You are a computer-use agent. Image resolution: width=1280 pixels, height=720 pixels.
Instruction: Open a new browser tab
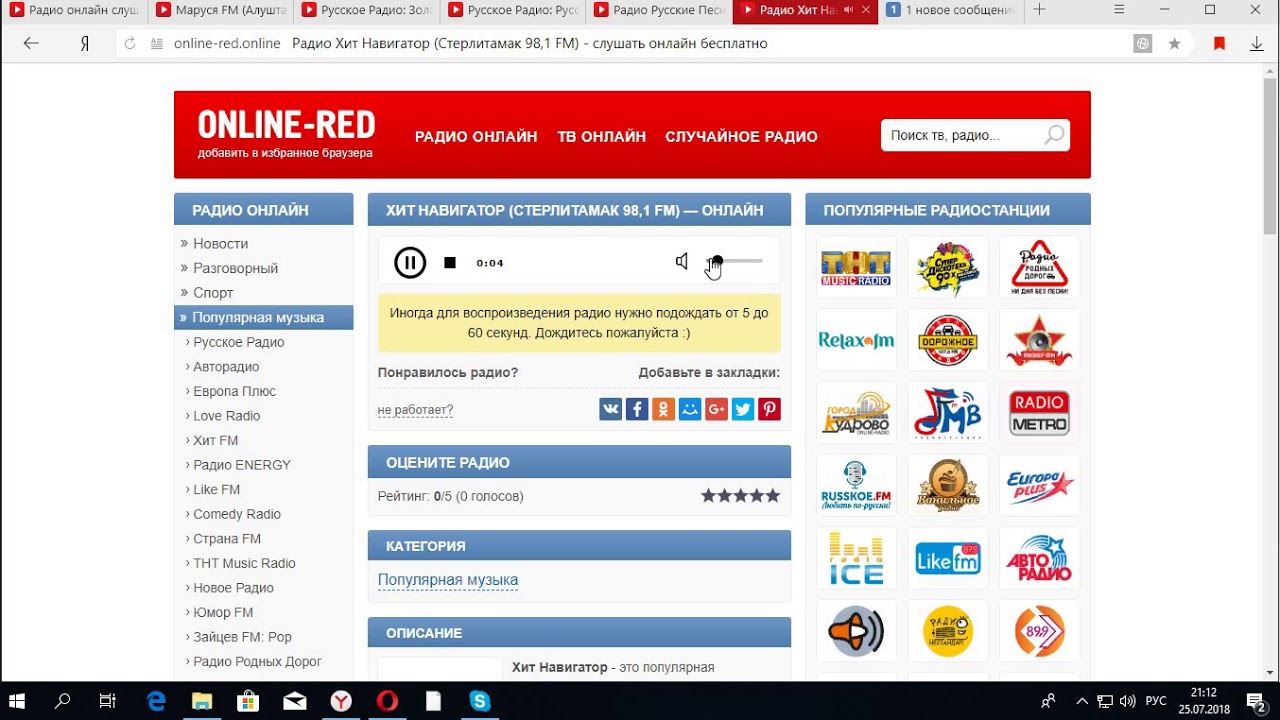[1040, 10]
